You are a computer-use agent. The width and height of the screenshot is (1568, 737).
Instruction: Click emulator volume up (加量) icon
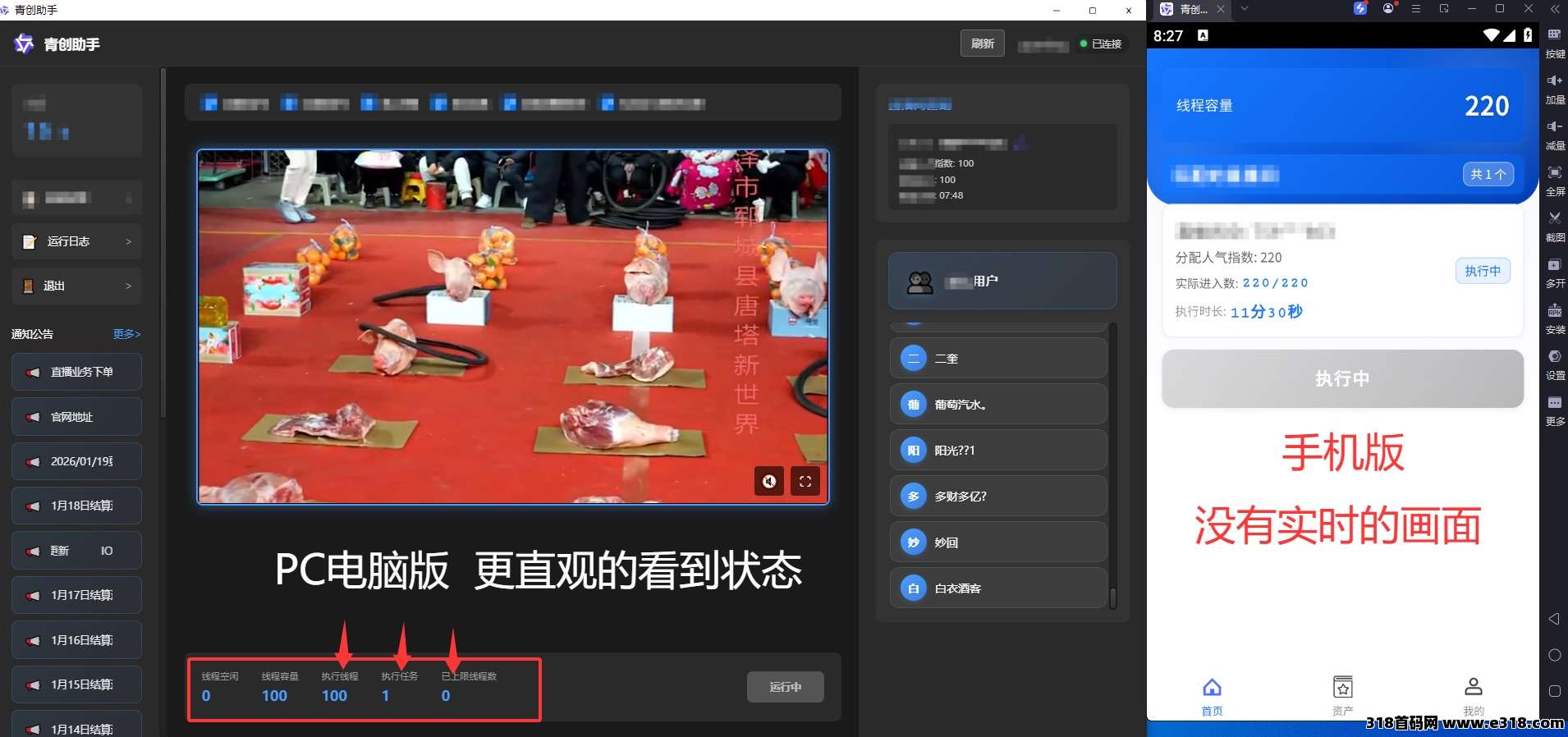point(1555,81)
